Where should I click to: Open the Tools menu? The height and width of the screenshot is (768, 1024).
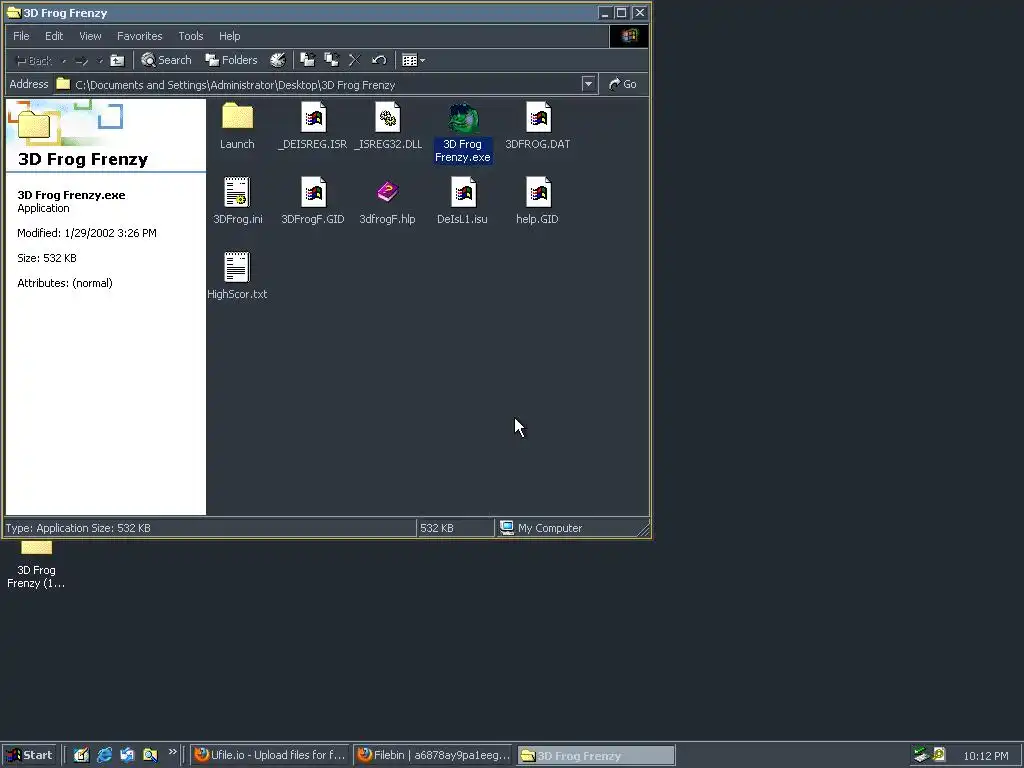click(x=191, y=36)
